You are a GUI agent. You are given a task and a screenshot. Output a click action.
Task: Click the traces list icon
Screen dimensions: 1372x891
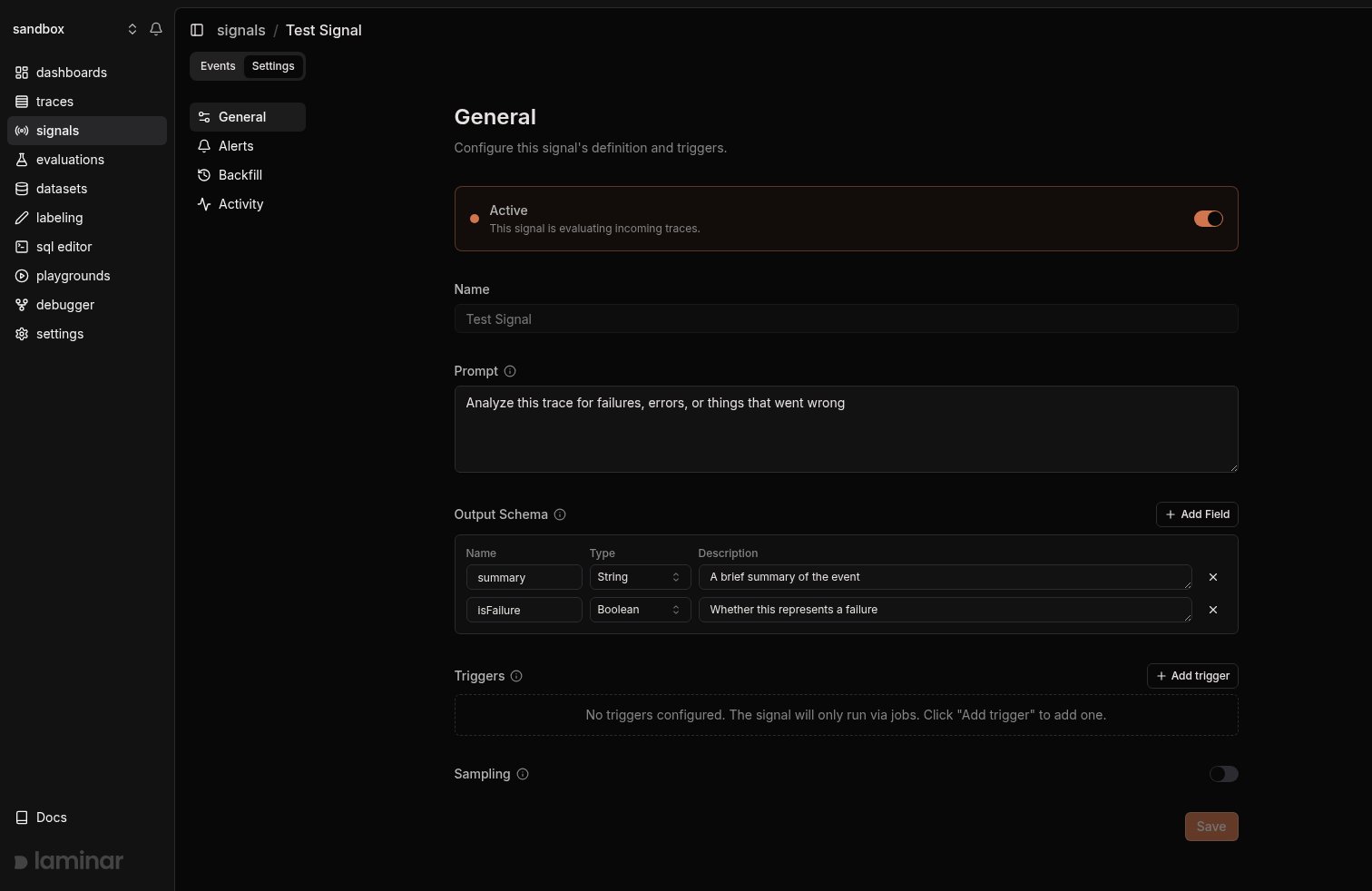coord(22,102)
